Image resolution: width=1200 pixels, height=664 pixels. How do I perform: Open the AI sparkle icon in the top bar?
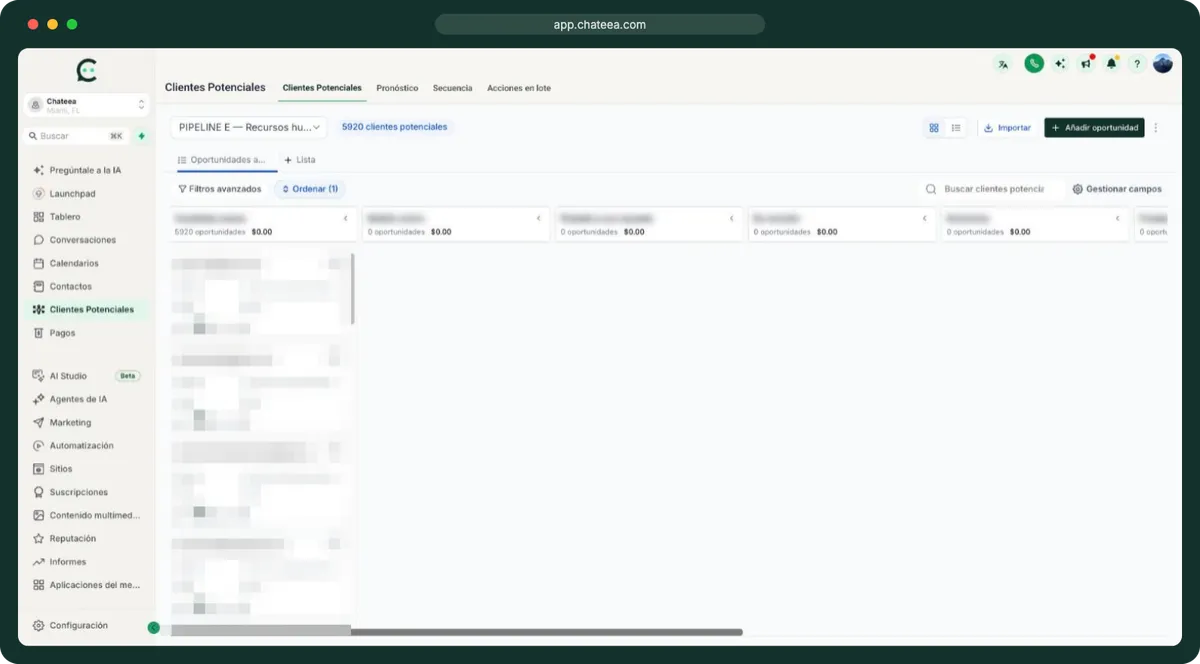click(1060, 64)
